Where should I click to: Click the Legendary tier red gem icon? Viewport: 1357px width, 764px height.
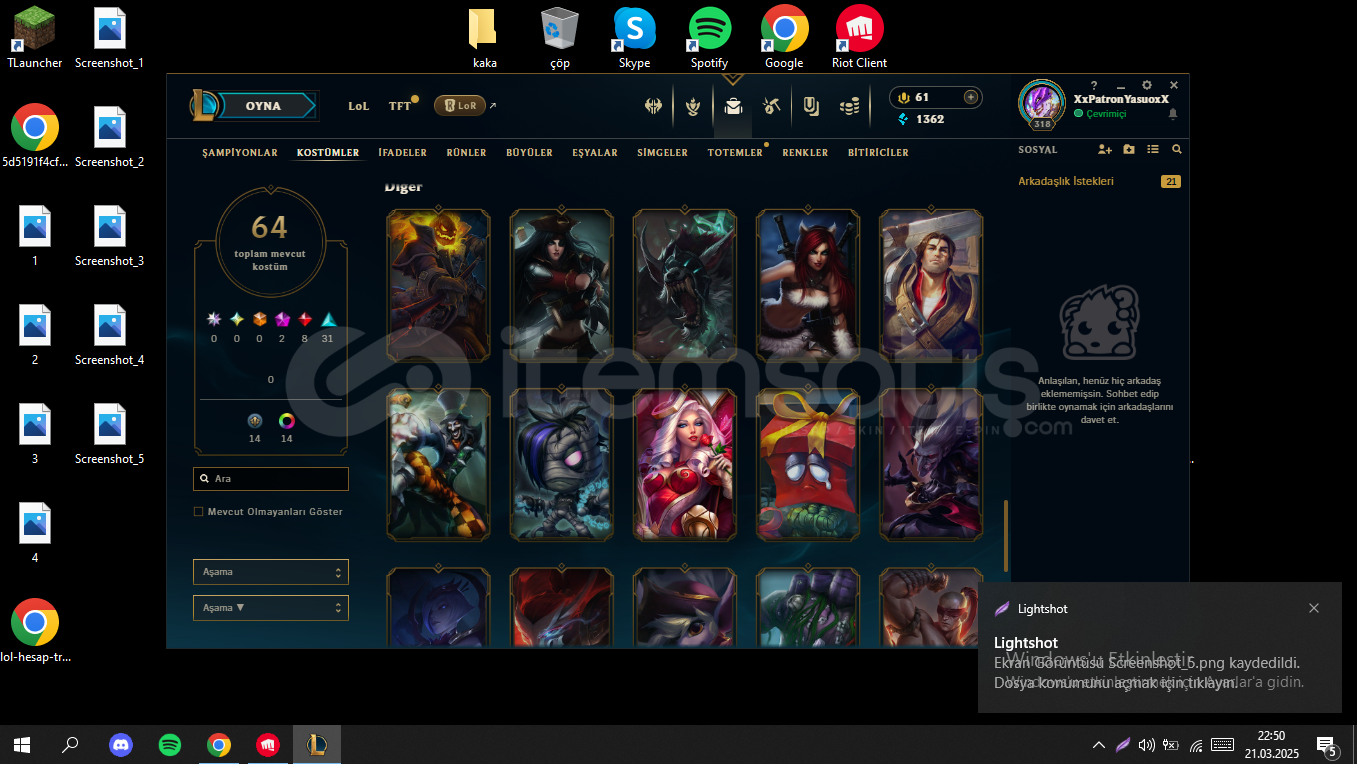point(305,320)
